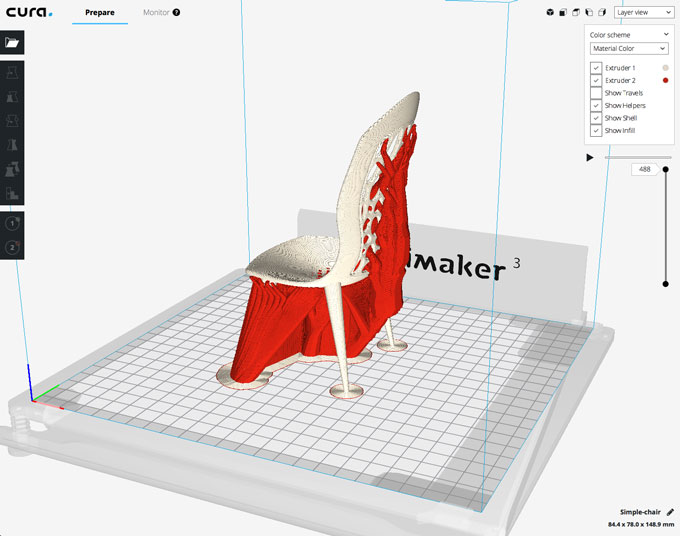
Task: Uncheck the Extruder 1 checkbox
Action: point(596,68)
